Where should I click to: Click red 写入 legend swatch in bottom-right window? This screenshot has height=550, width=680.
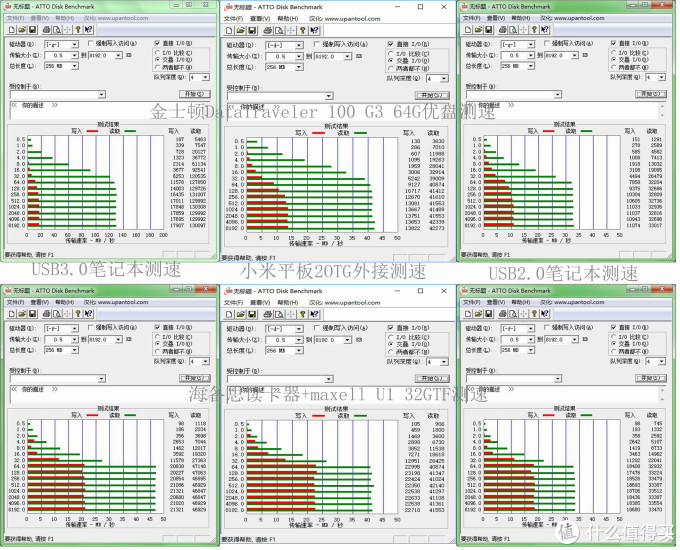[549, 415]
